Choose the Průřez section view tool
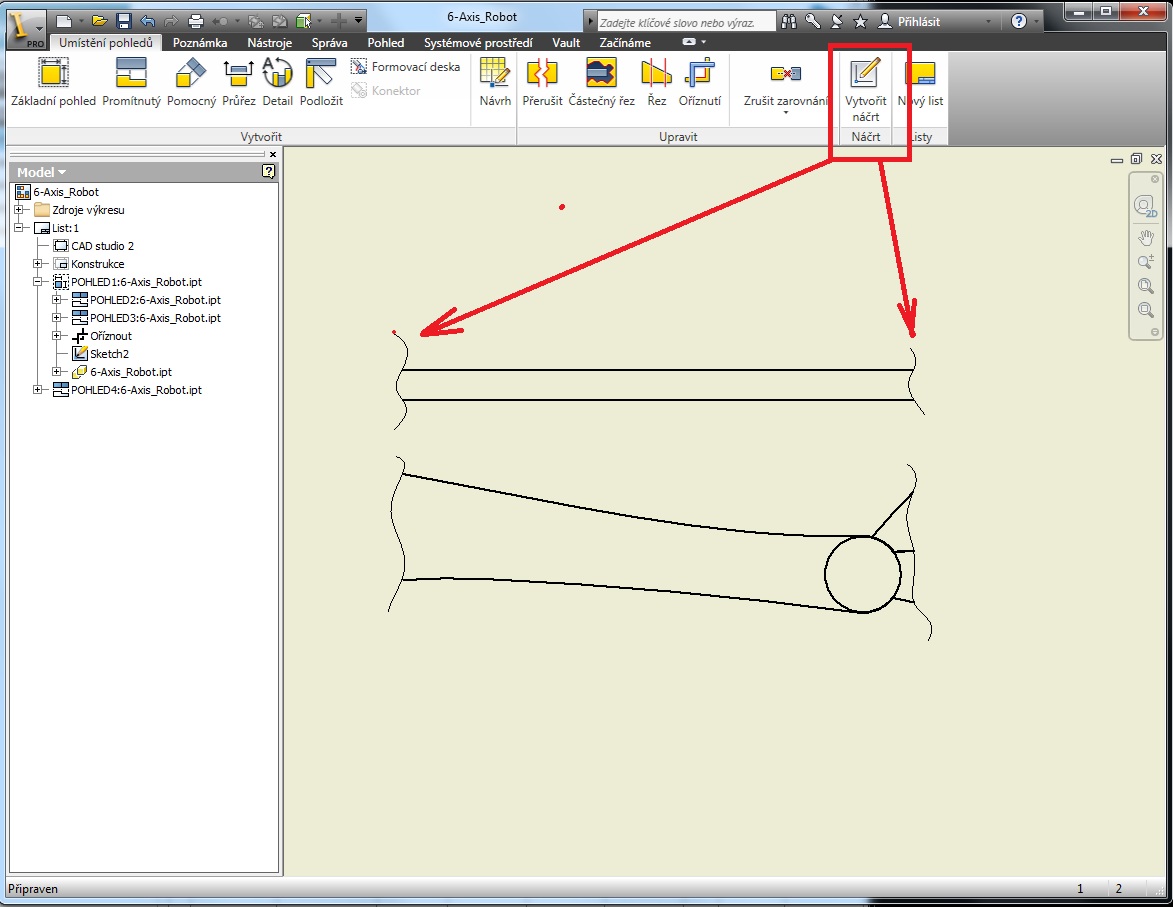1173x907 pixels. (239, 82)
